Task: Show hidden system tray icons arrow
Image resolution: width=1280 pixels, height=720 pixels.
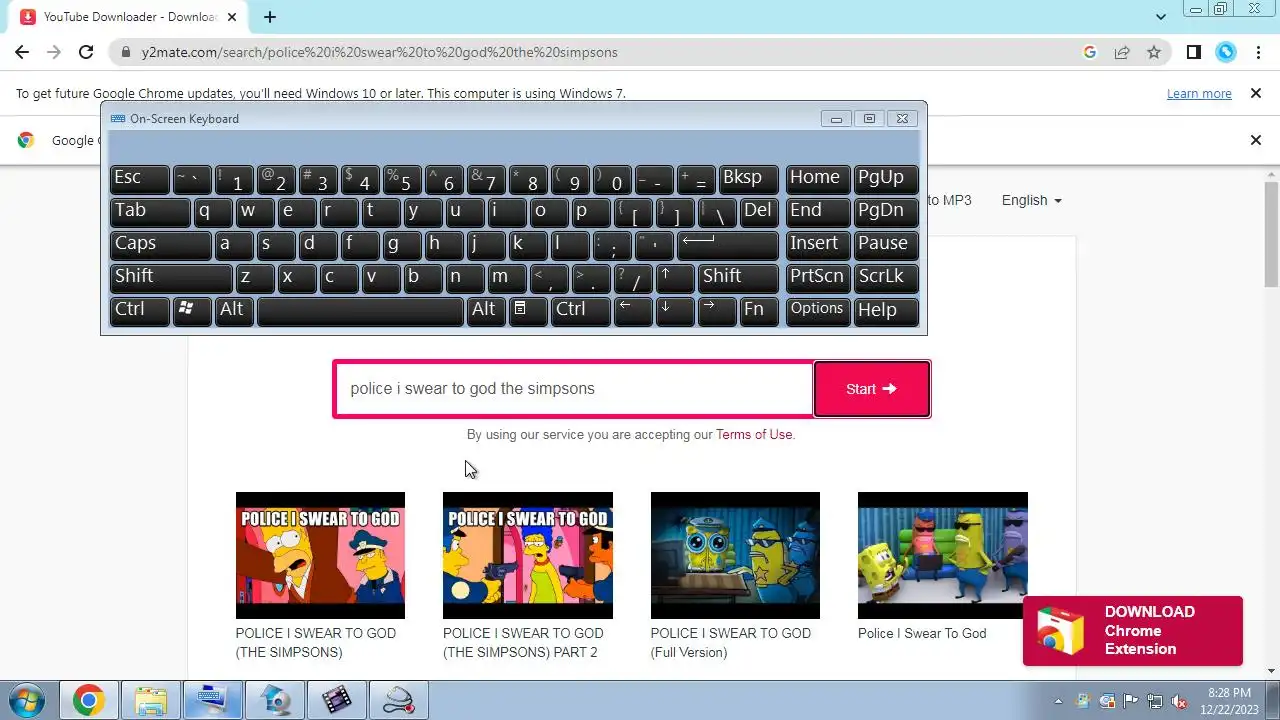Action: pyautogui.click(x=1058, y=701)
